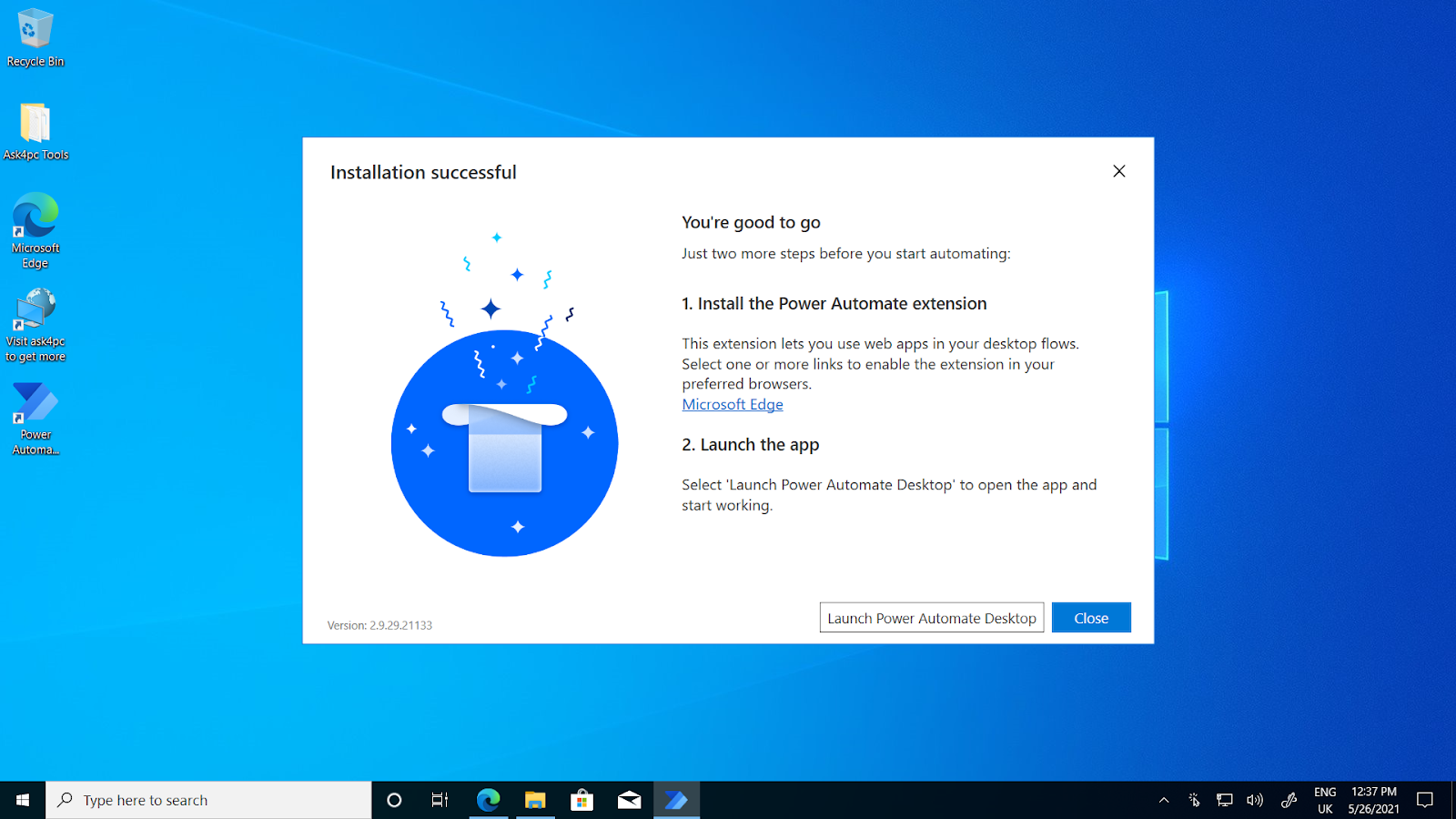1456x819 pixels.
Task: Click the Cortana circle icon in taskbar
Action: coord(394,800)
